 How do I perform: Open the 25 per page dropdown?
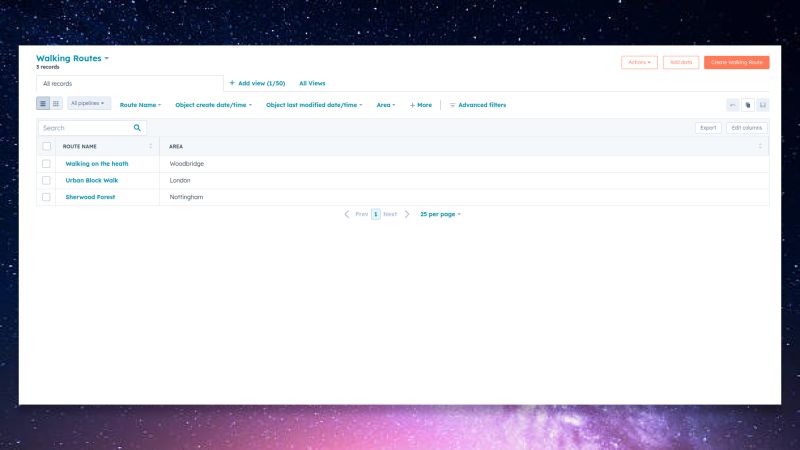point(440,214)
